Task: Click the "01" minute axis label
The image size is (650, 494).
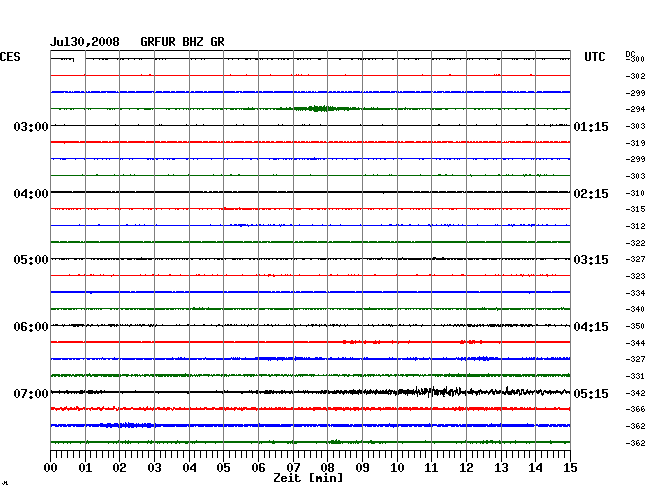Action: pos(85,468)
